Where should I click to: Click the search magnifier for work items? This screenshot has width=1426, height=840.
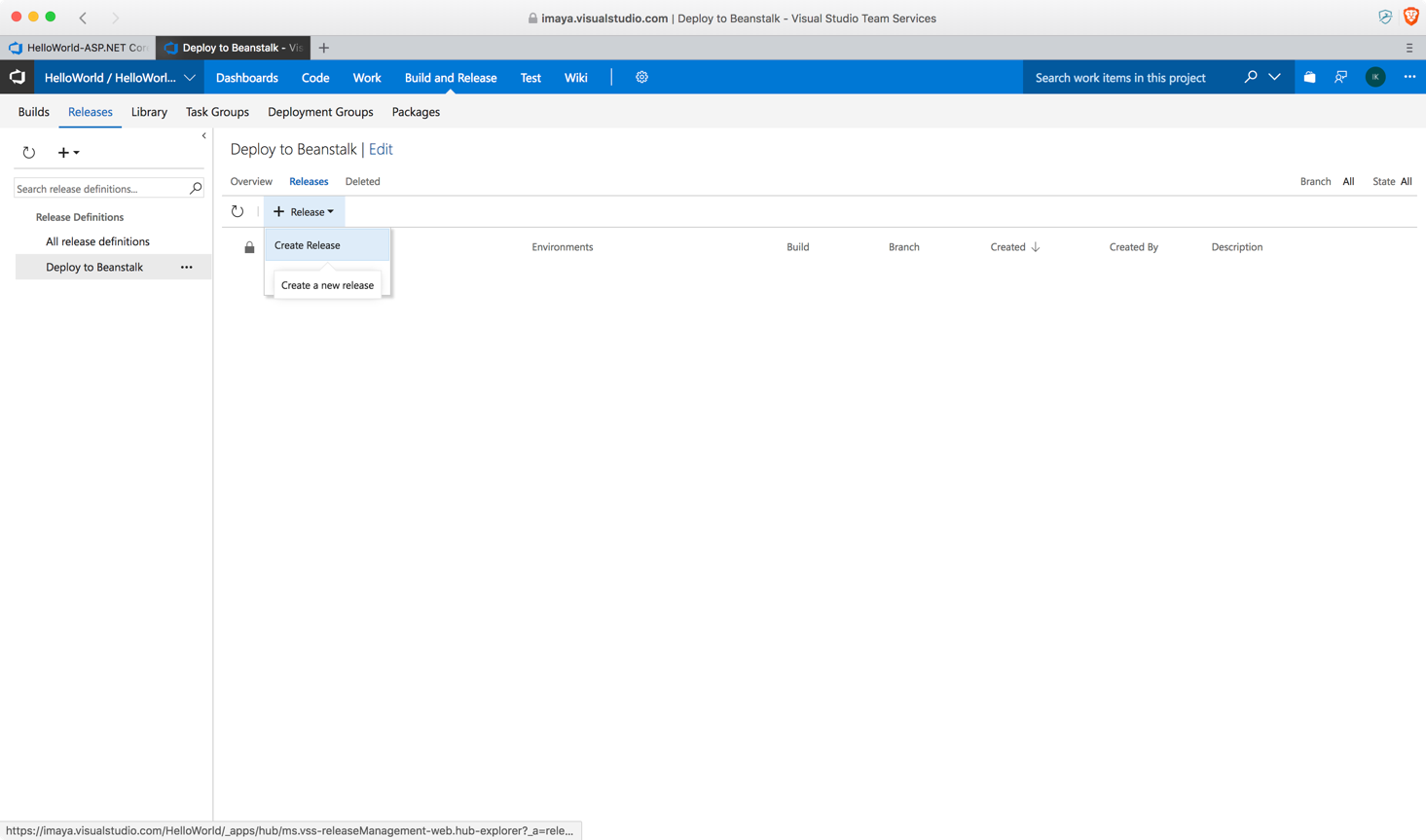(x=1250, y=77)
